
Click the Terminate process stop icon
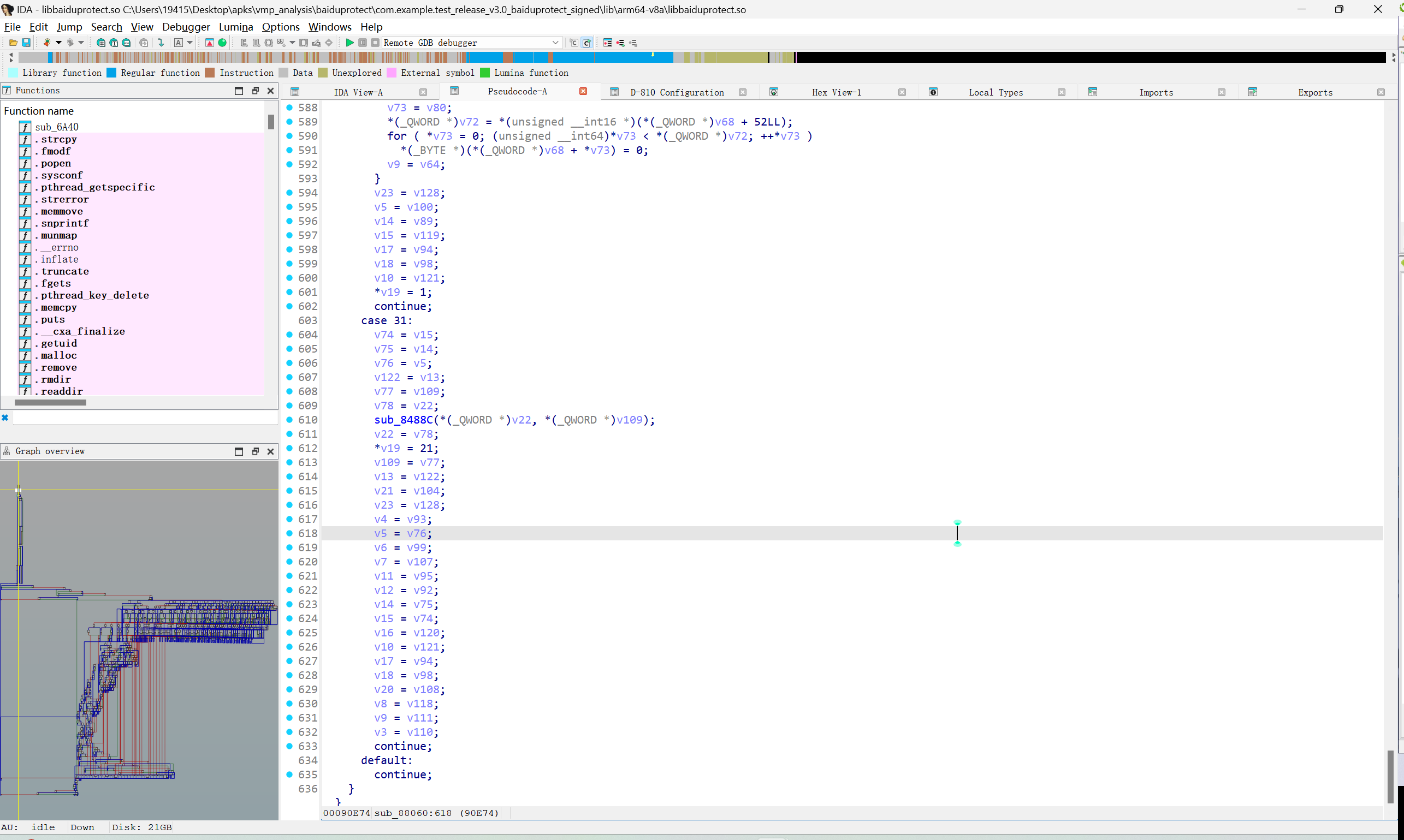coord(375,43)
